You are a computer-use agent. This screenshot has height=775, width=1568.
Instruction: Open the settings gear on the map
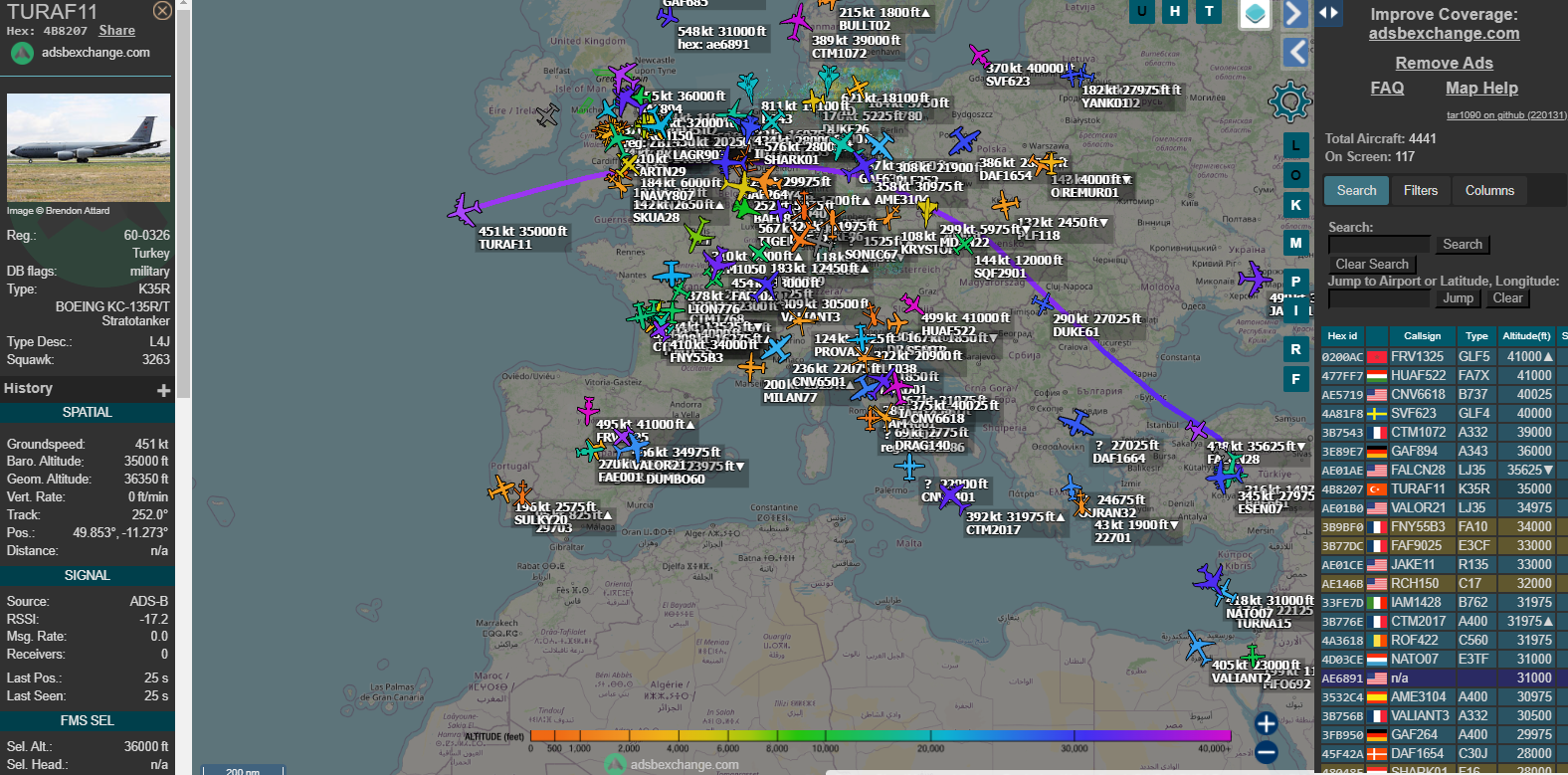pyautogui.click(x=1289, y=100)
